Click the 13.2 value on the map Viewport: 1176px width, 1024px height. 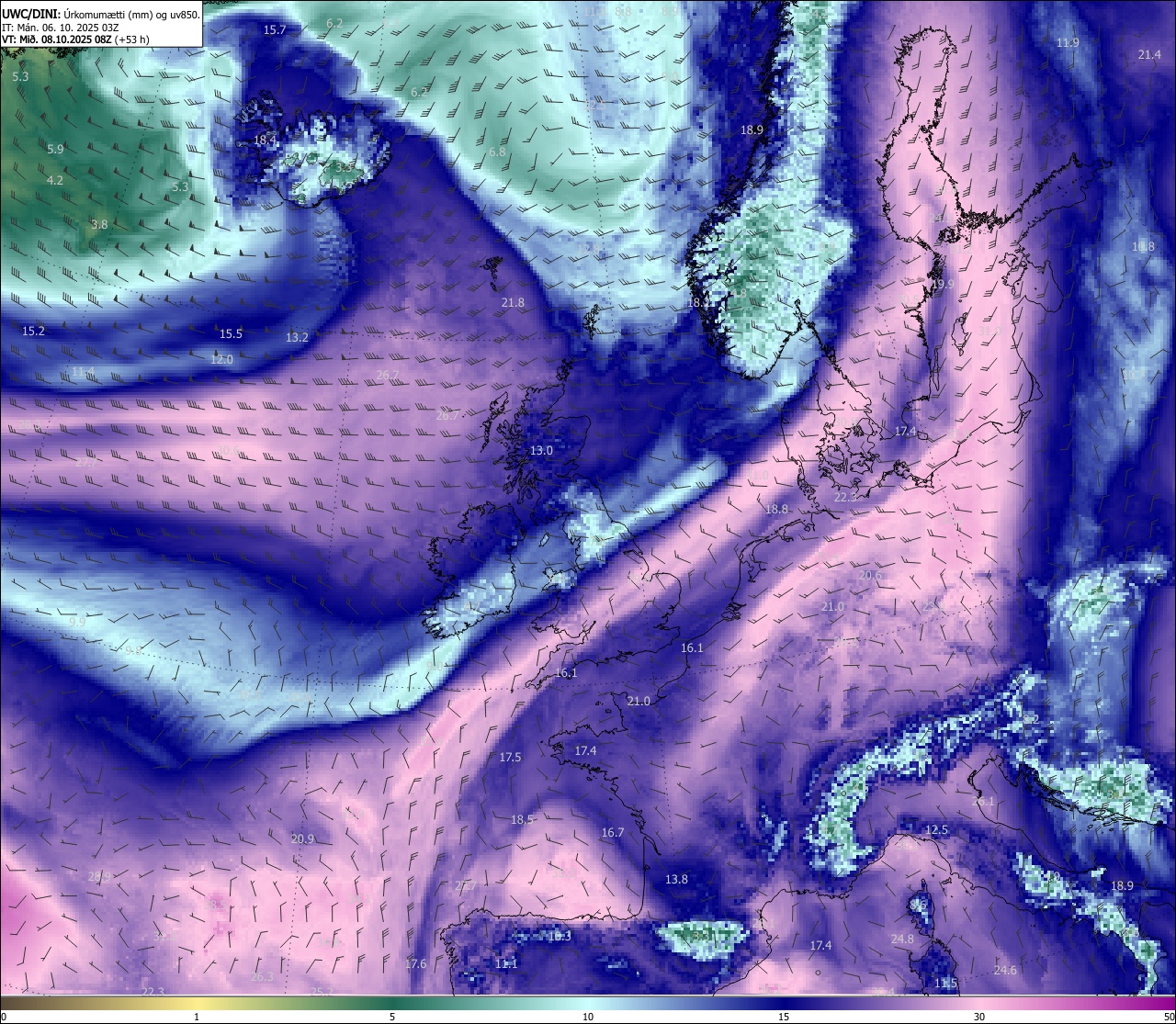point(297,338)
